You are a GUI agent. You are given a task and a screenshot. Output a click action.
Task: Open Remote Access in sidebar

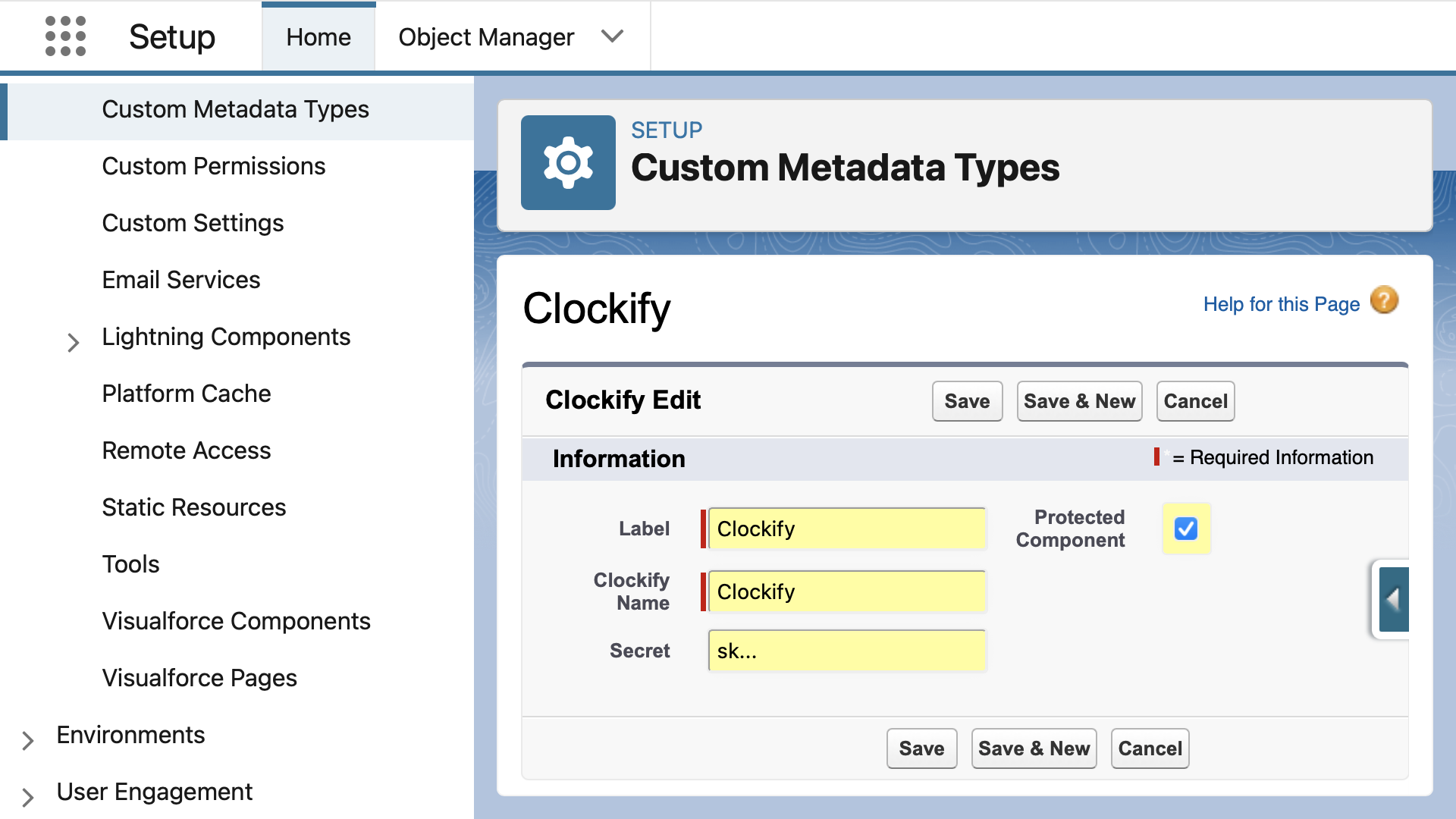click(187, 450)
